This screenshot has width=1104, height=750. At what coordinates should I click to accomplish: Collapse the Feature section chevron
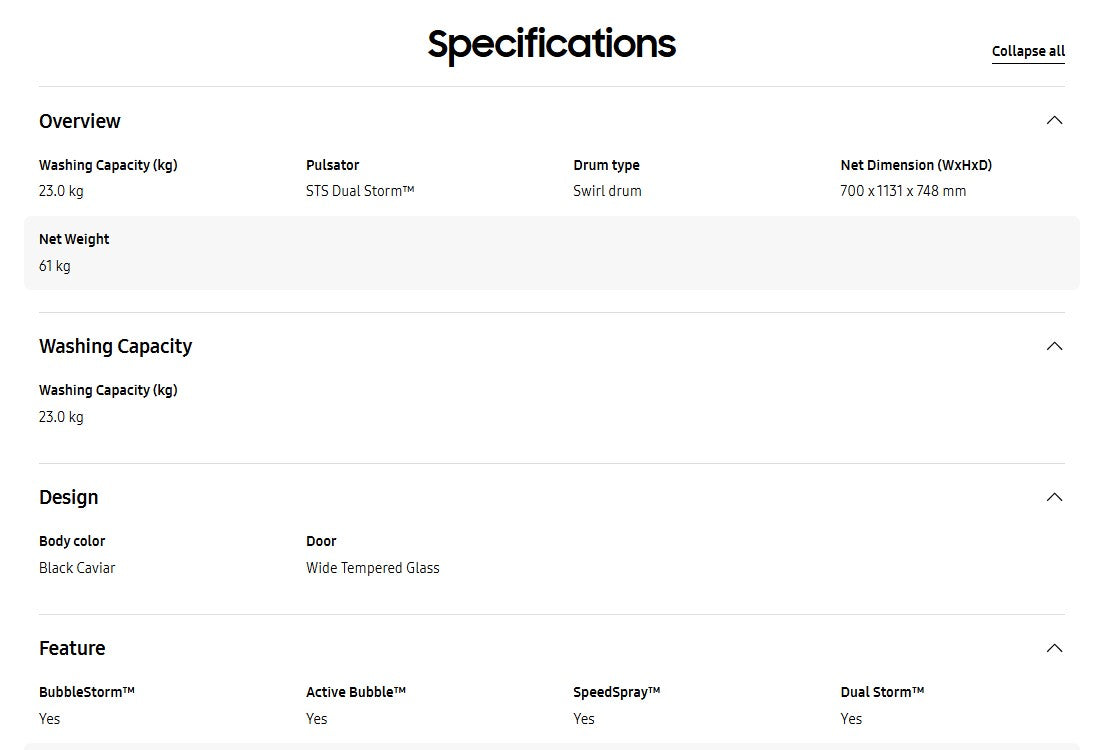1054,648
